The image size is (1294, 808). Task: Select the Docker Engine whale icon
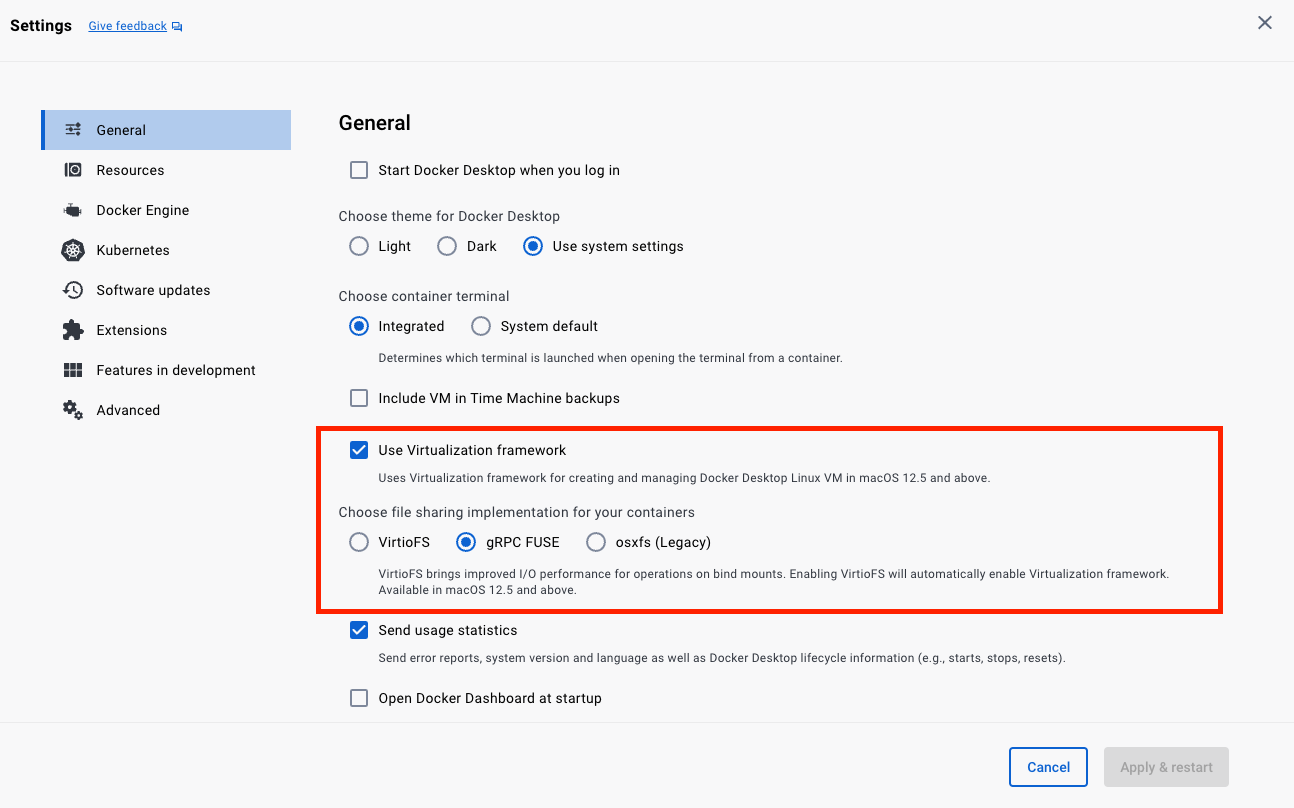[x=72, y=209]
